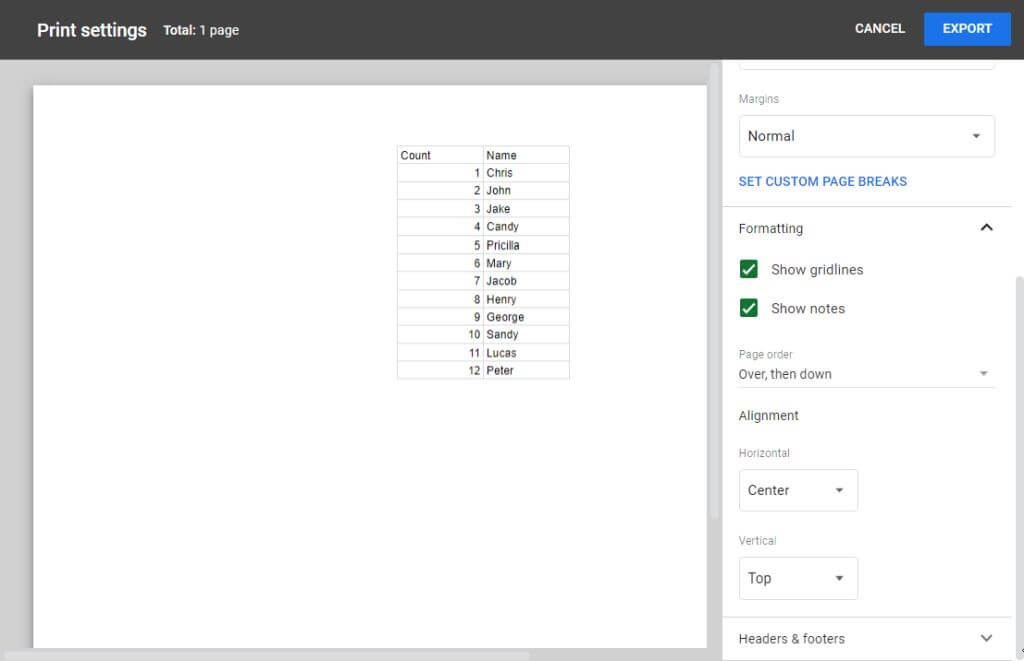Screen dimensions: 1024x661
Task: Click the Henry cell in preview
Action: [526, 299]
